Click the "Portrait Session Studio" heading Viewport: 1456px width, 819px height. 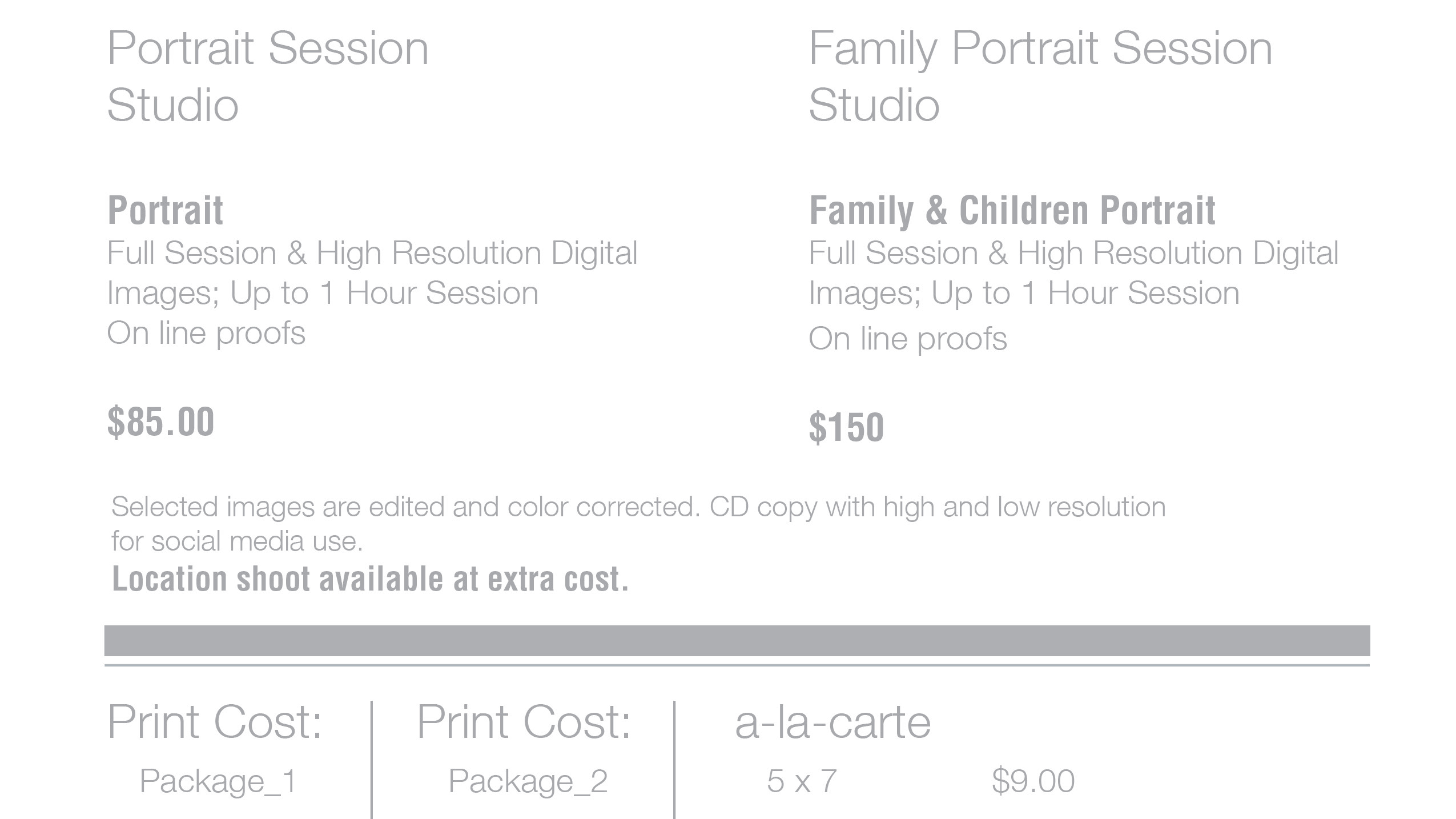pyautogui.click(x=267, y=76)
